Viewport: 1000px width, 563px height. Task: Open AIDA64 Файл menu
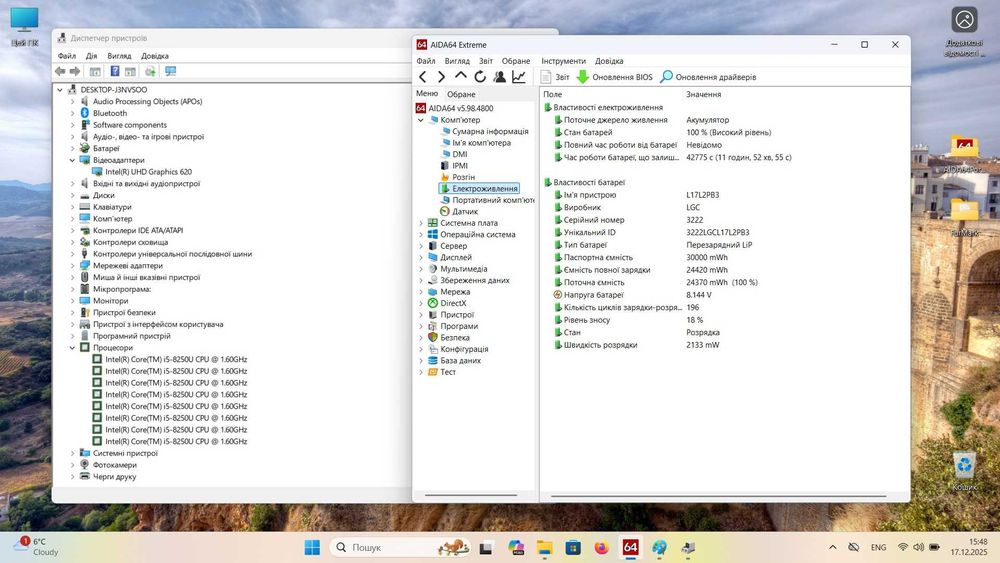tap(426, 61)
